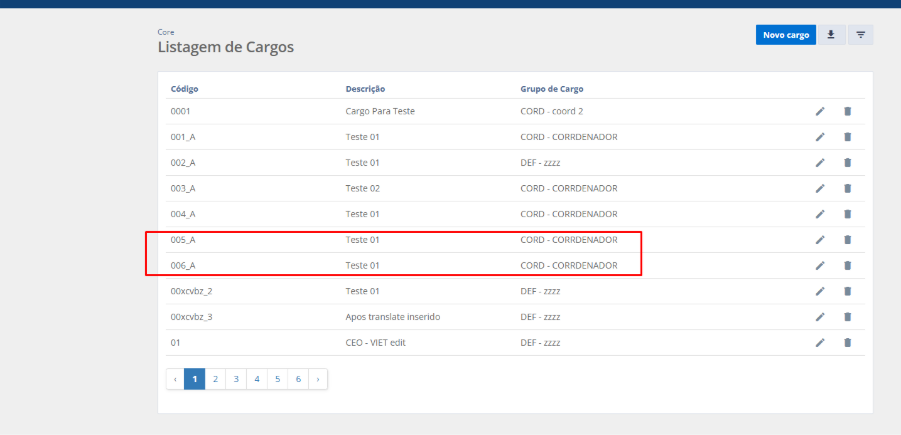Click the Grupo de Cargo column header
The image size is (901, 435).
tap(552, 89)
